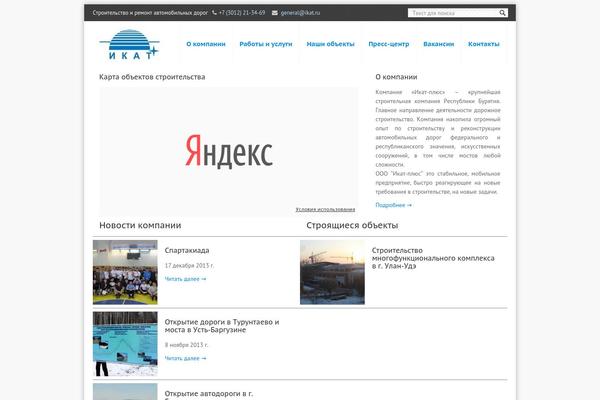Open the О компании menu item
This screenshot has height=400, width=600.
pyautogui.click(x=206, y=44)
